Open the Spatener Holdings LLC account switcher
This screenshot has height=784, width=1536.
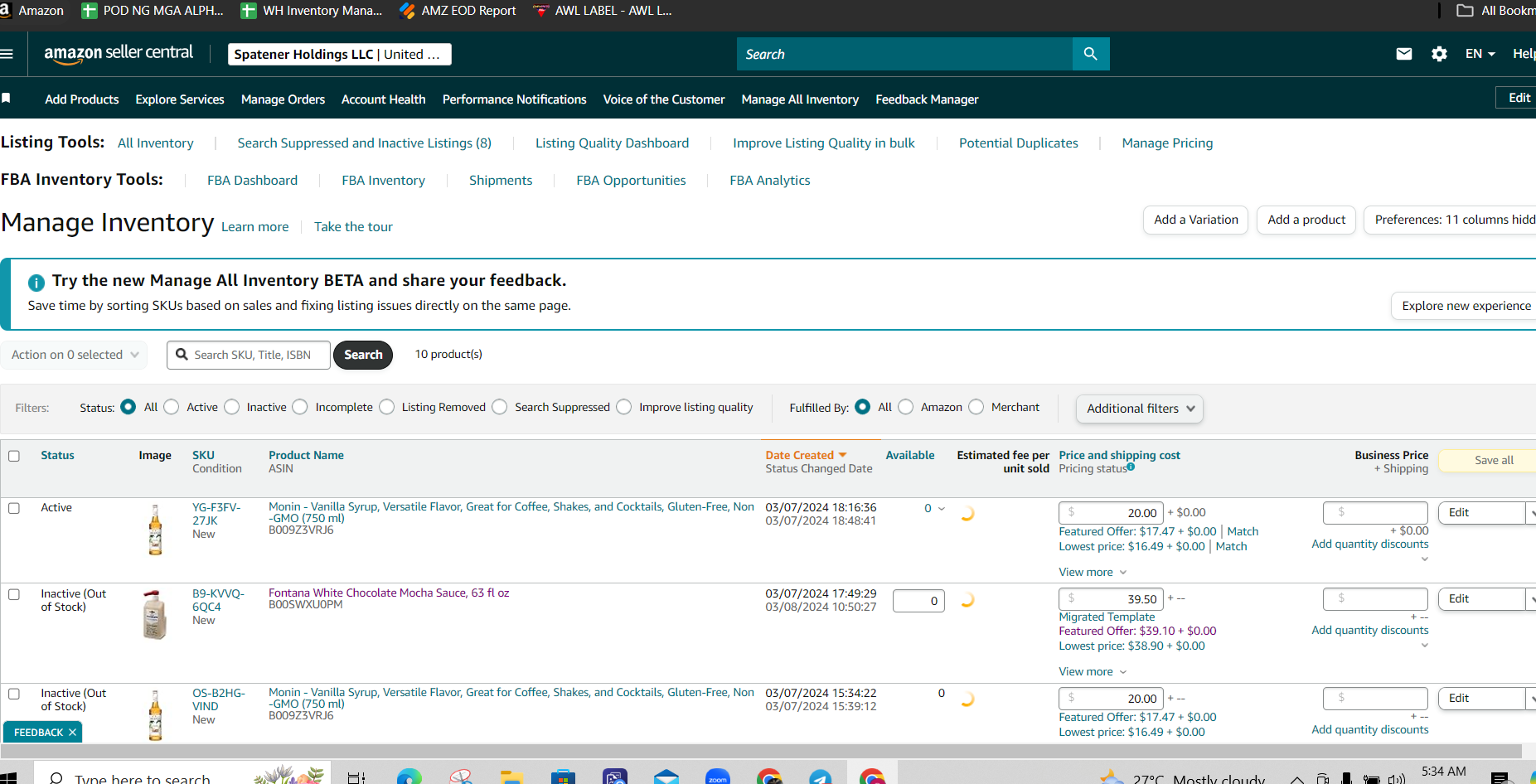tap(340, 54)
